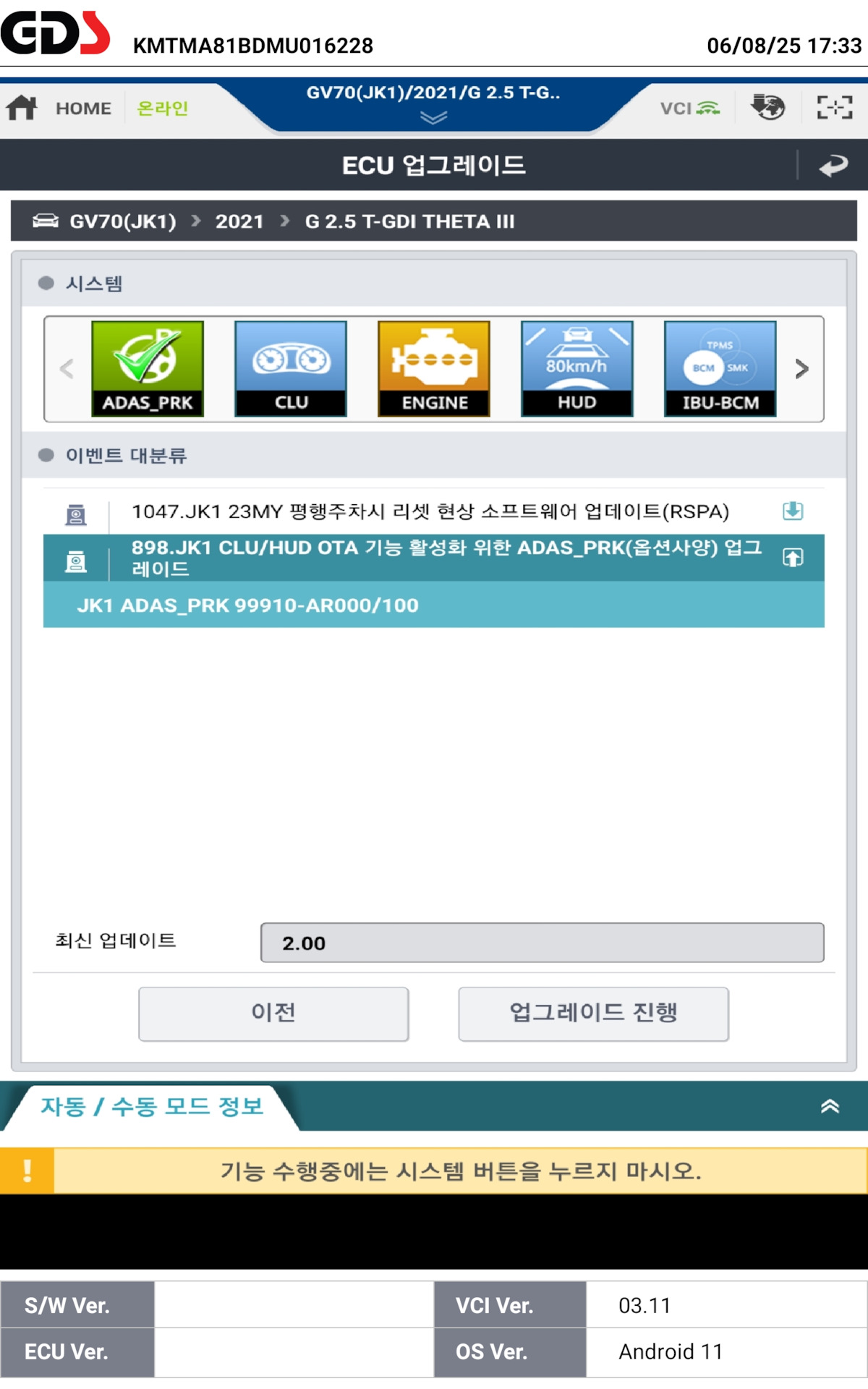The width and height of the screenshot is (868, 1389).
Task: Select GV70(JK1) breadcrumb item
Action: [123, 221]
